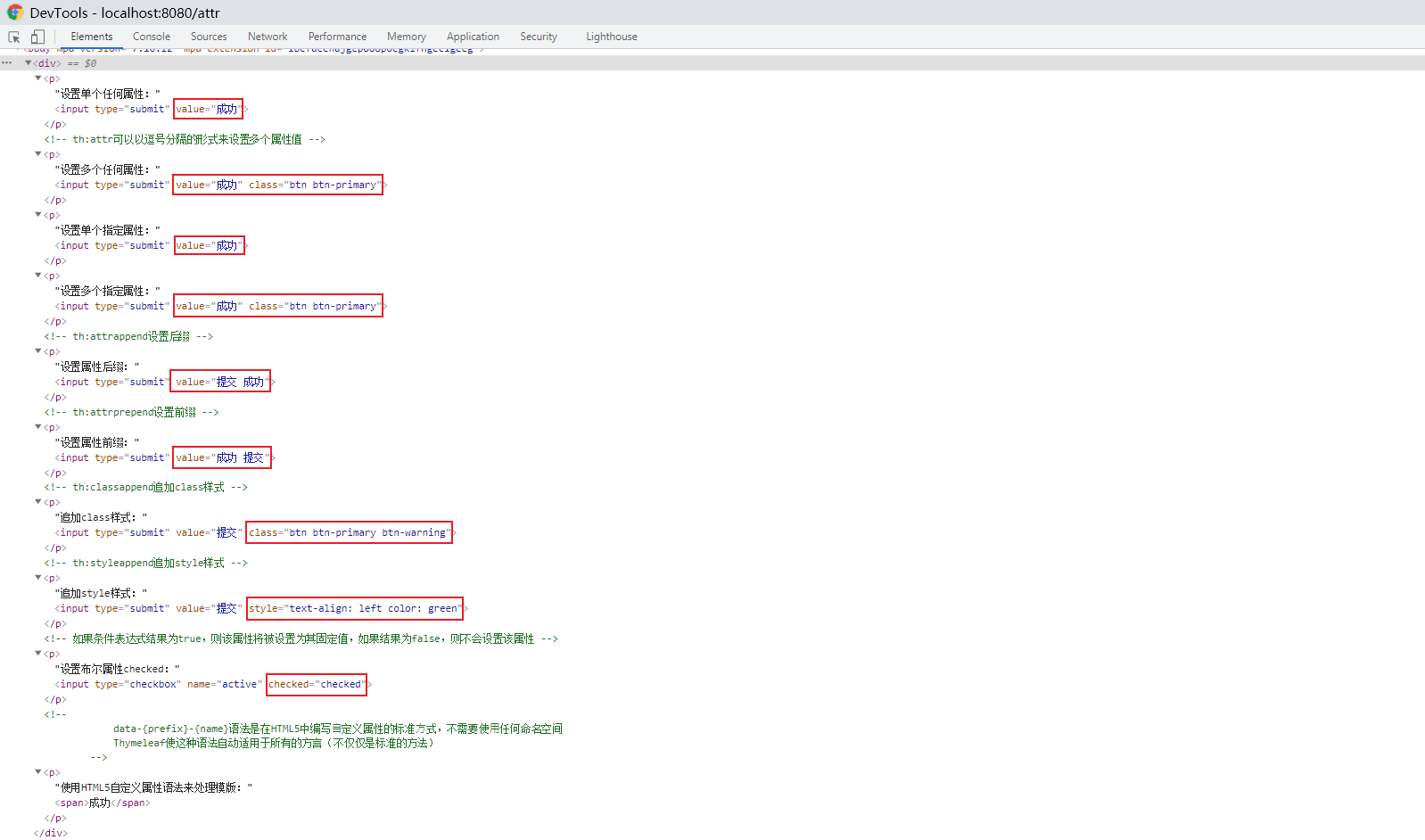Open the Security tab
Image resolution: width=1425 pixels, height=840 pixels.
point(539,37)
